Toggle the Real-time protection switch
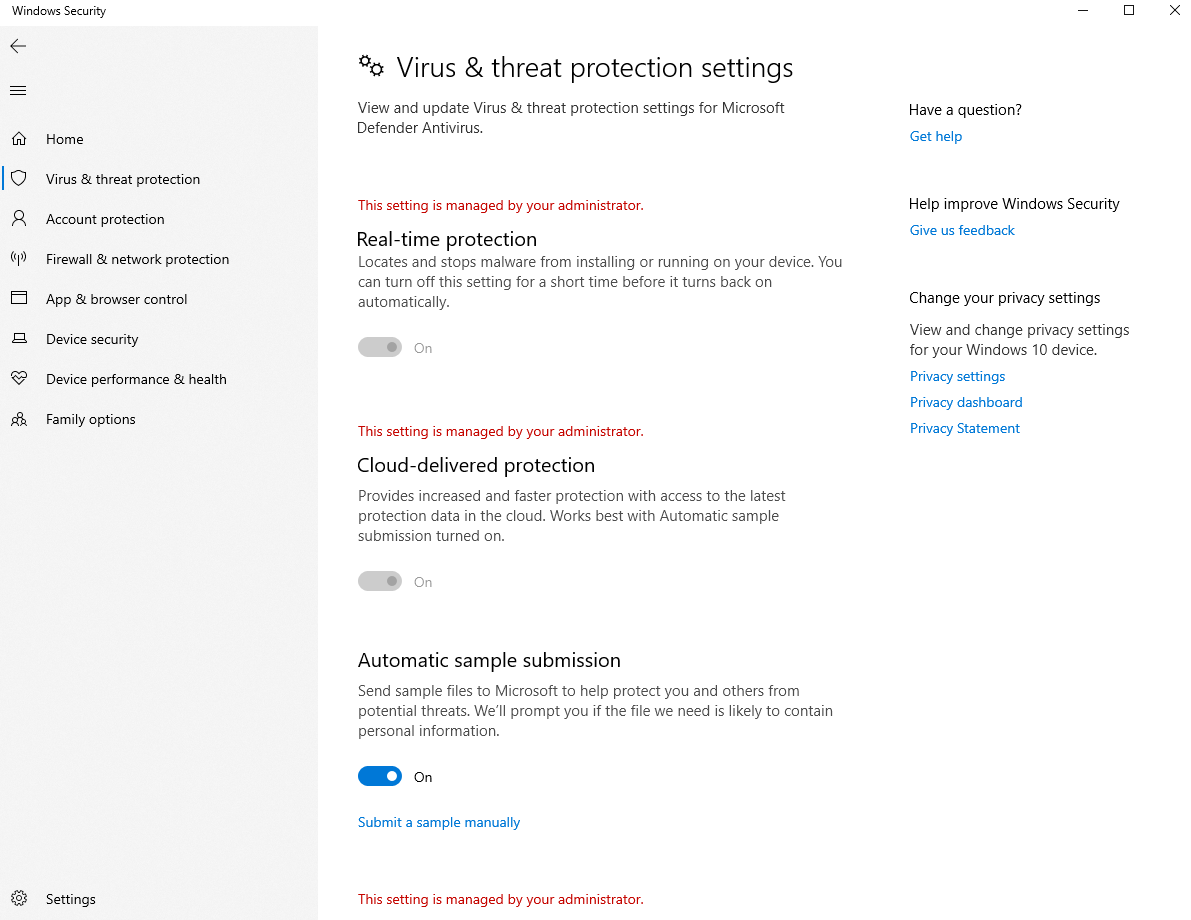1191x920 pixels. point(380,348)
